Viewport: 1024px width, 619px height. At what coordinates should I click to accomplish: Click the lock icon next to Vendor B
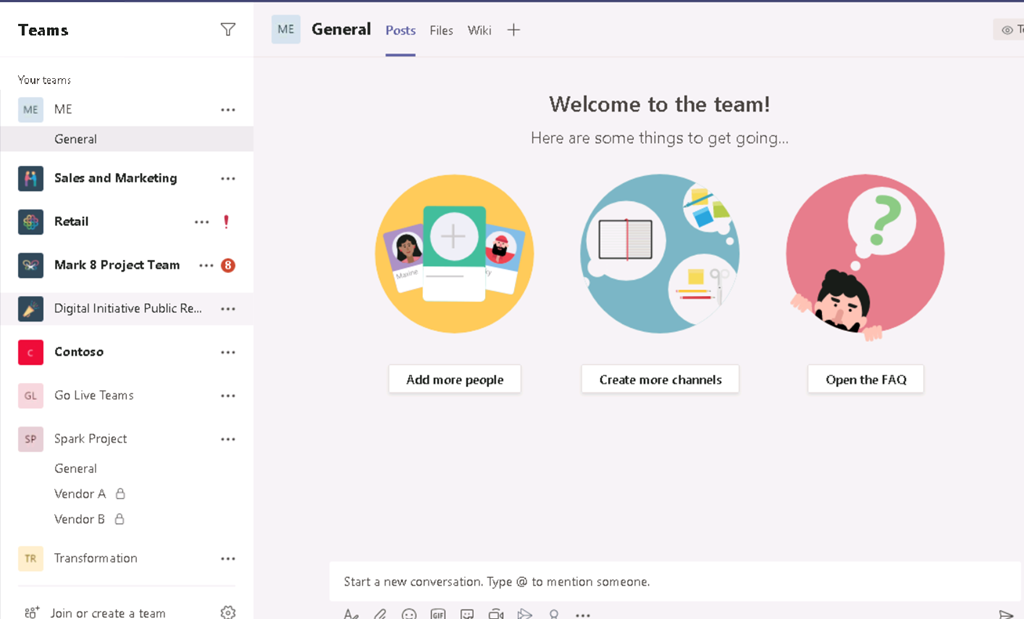point(120,519)
